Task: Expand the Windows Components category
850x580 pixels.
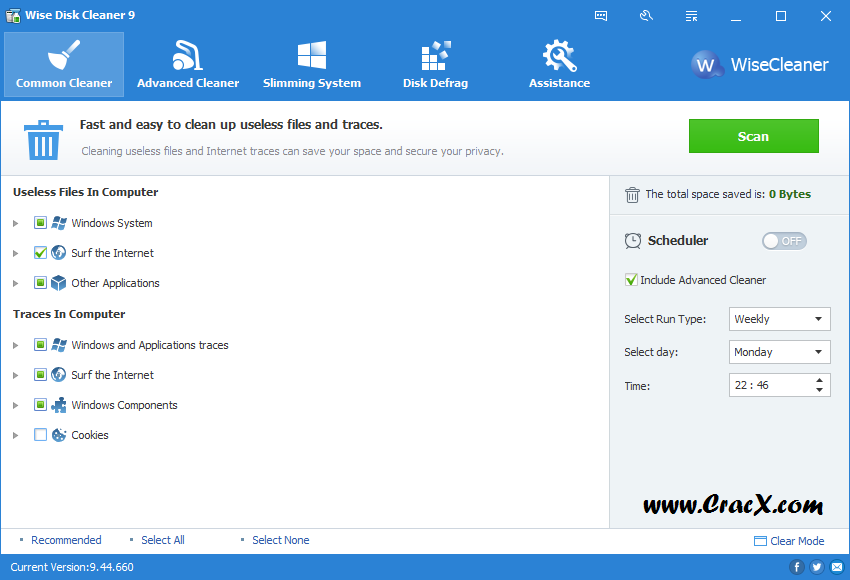Action: (16, 405)
